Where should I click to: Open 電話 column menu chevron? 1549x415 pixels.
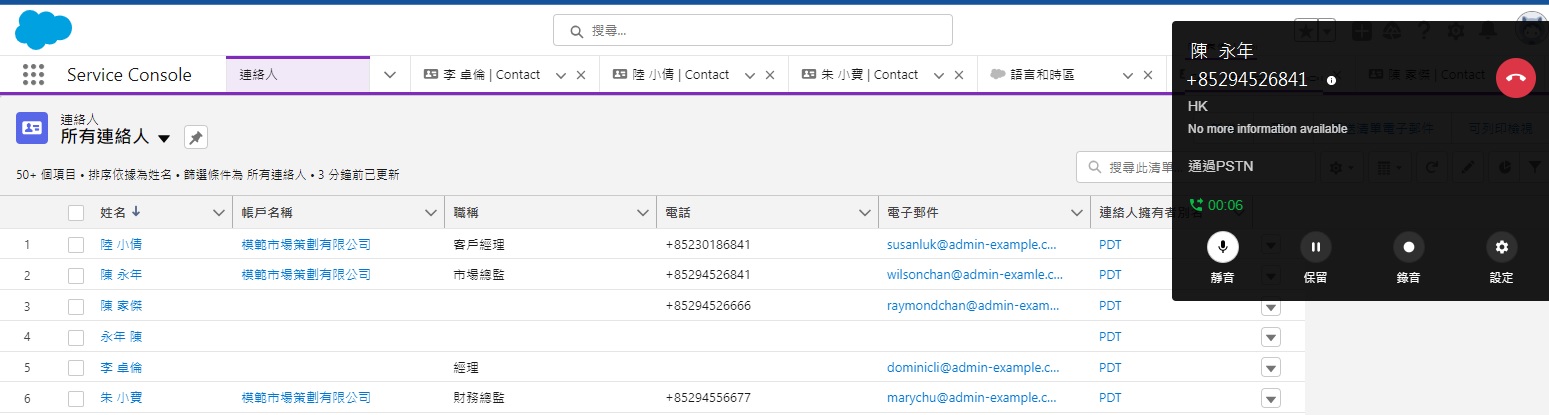pyautogui.click(x=866, y=212)
